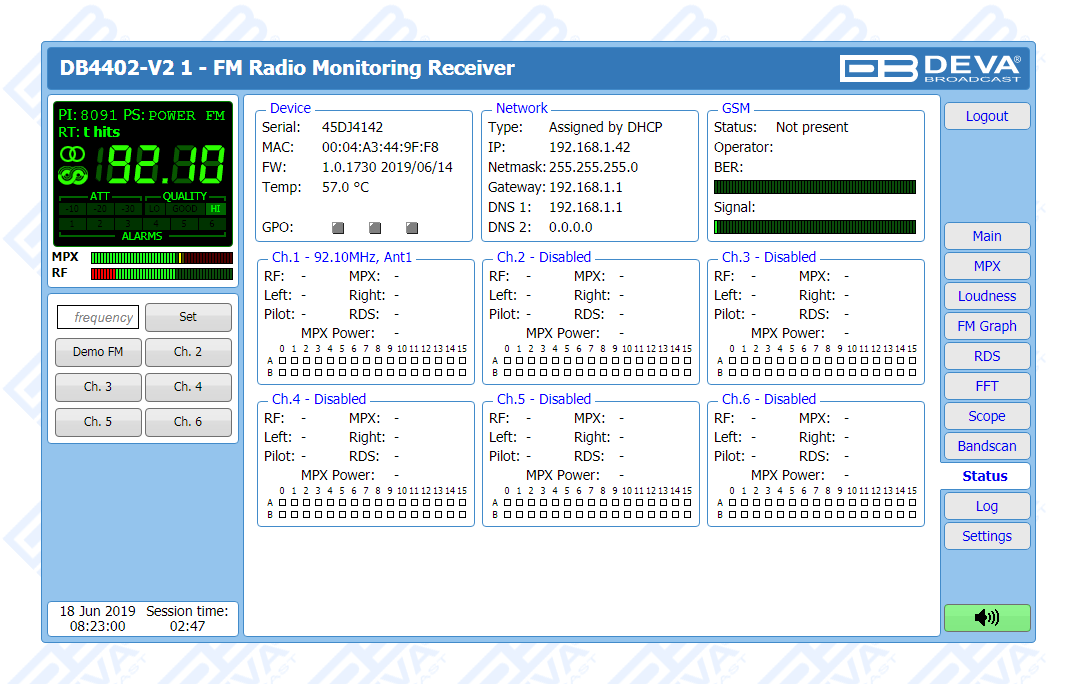Click the second GPO indicator square
This screenshot has width=1077, height=684.
point(376,228)
